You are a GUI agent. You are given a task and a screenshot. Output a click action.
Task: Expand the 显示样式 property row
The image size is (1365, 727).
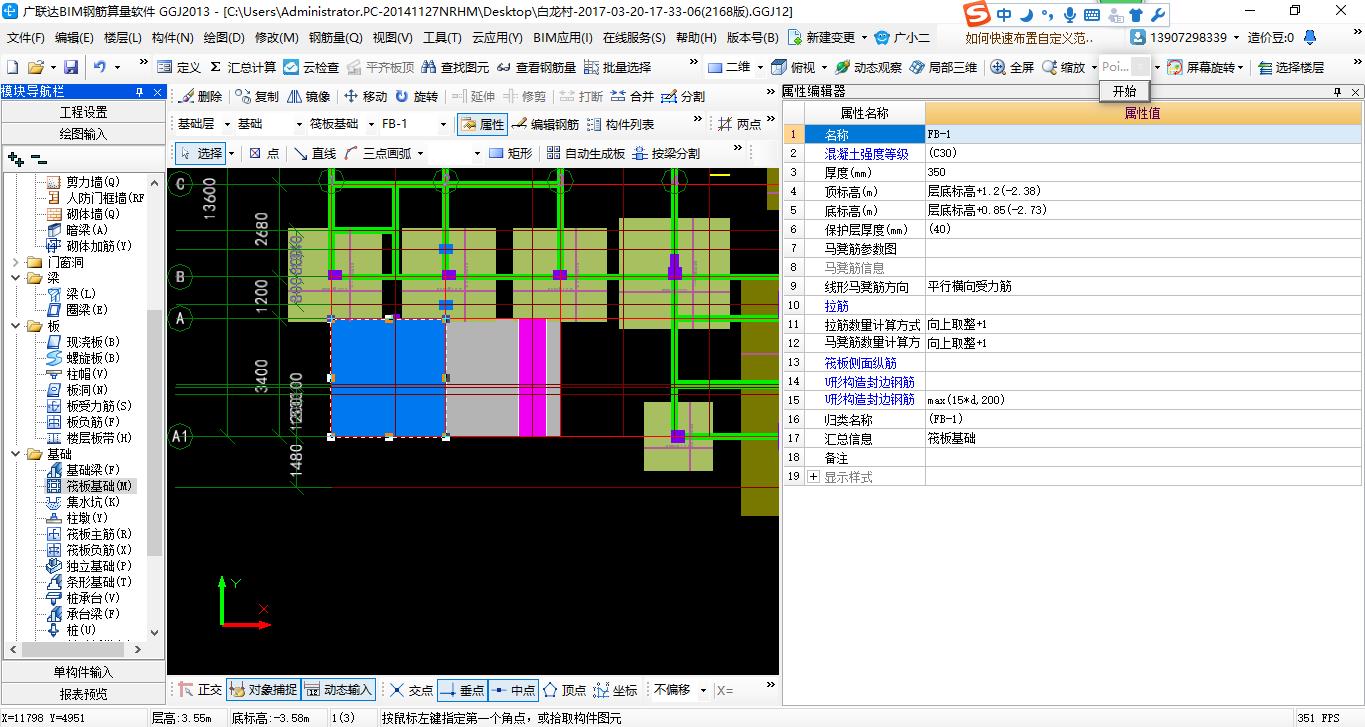pyautogui.click(x=813, y=477)
